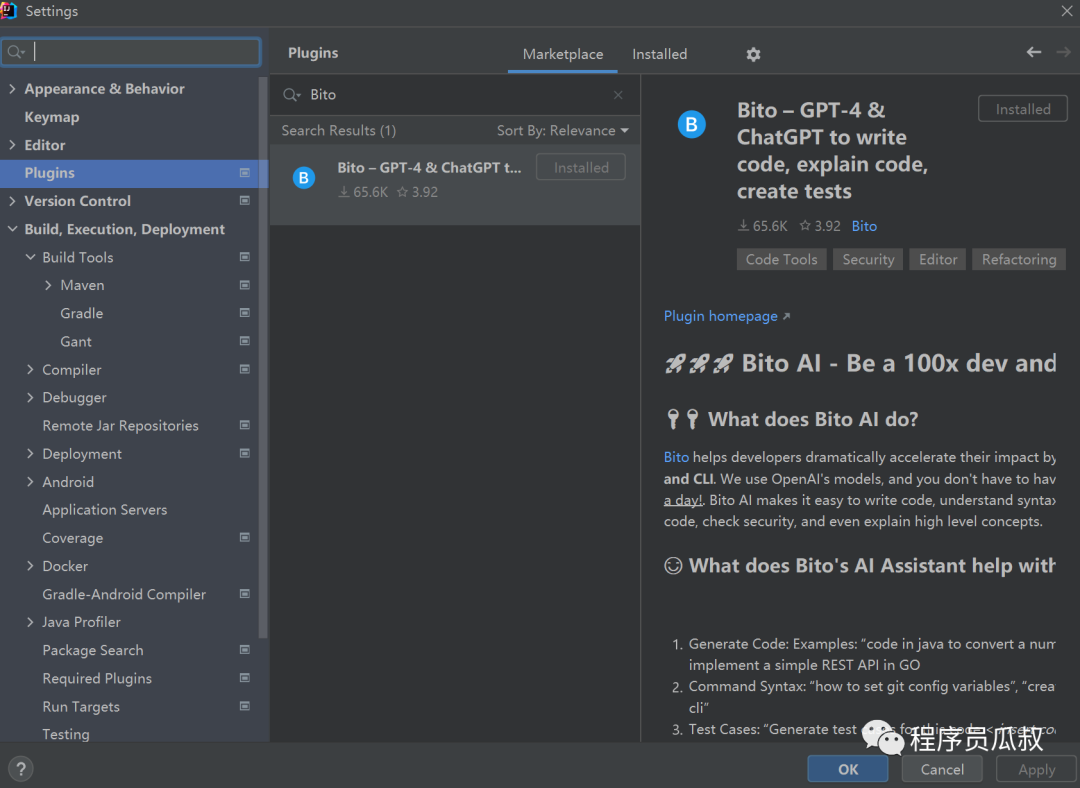The image size is (1080, 788).
Task: Click the project-level icon beside Maven
Action: pos(245,285)
